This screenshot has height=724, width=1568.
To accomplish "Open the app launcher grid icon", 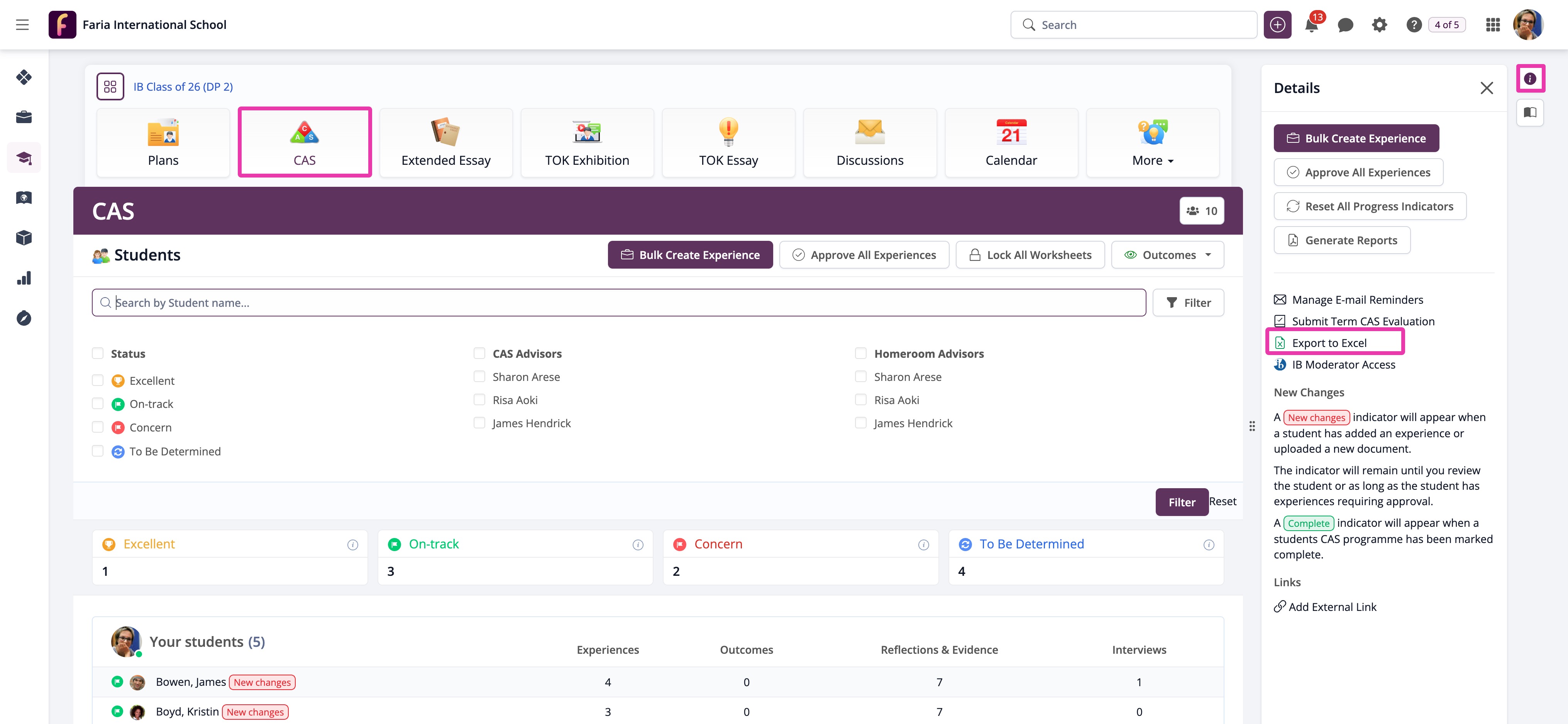I will pyautogui.click(x=1492, y=25).
